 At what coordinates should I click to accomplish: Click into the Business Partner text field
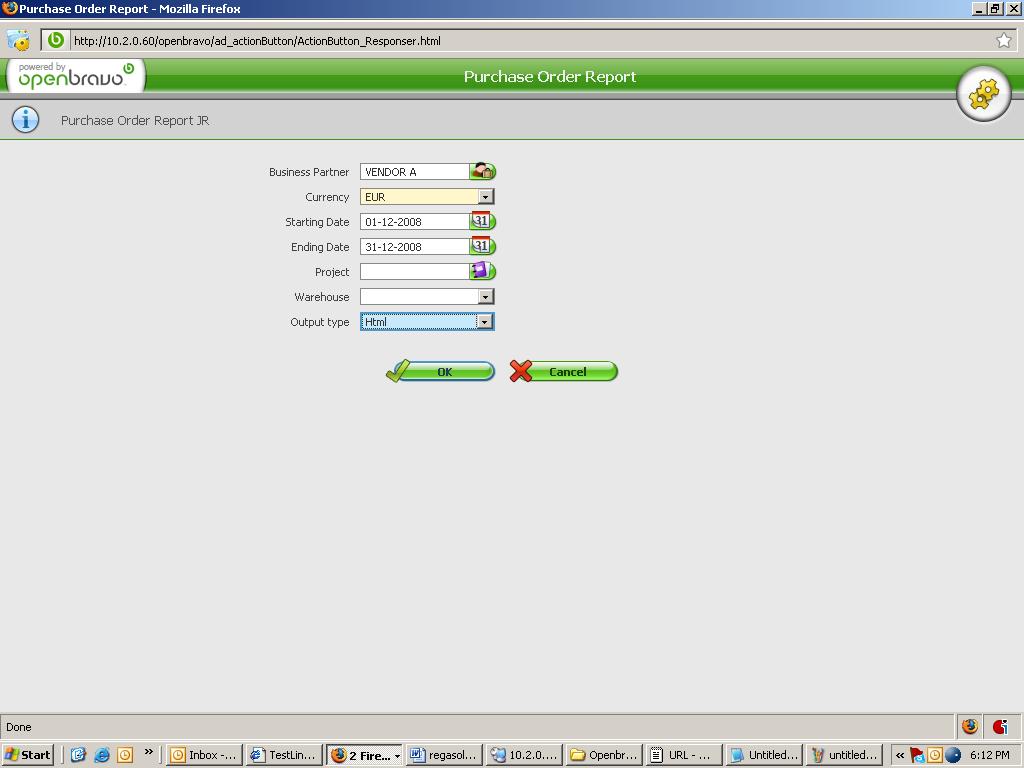[x=414, y=172]
